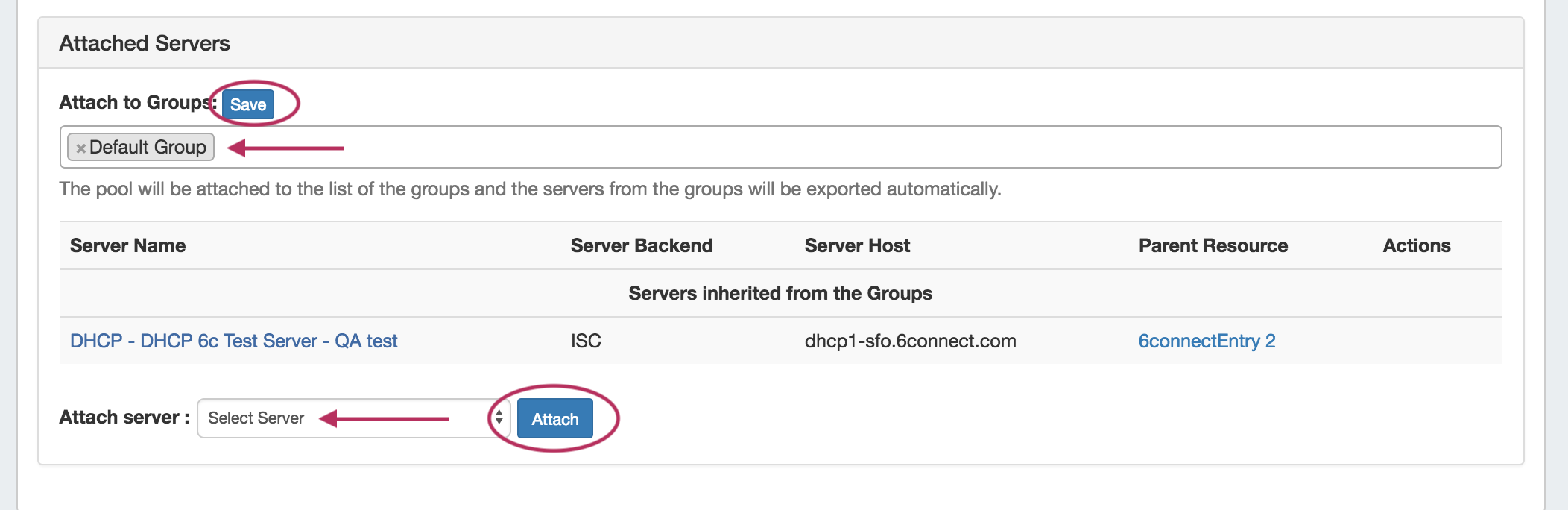Click the Attach to Groups label
This screenshot has height=510, width=1568.
click(134, 102)
